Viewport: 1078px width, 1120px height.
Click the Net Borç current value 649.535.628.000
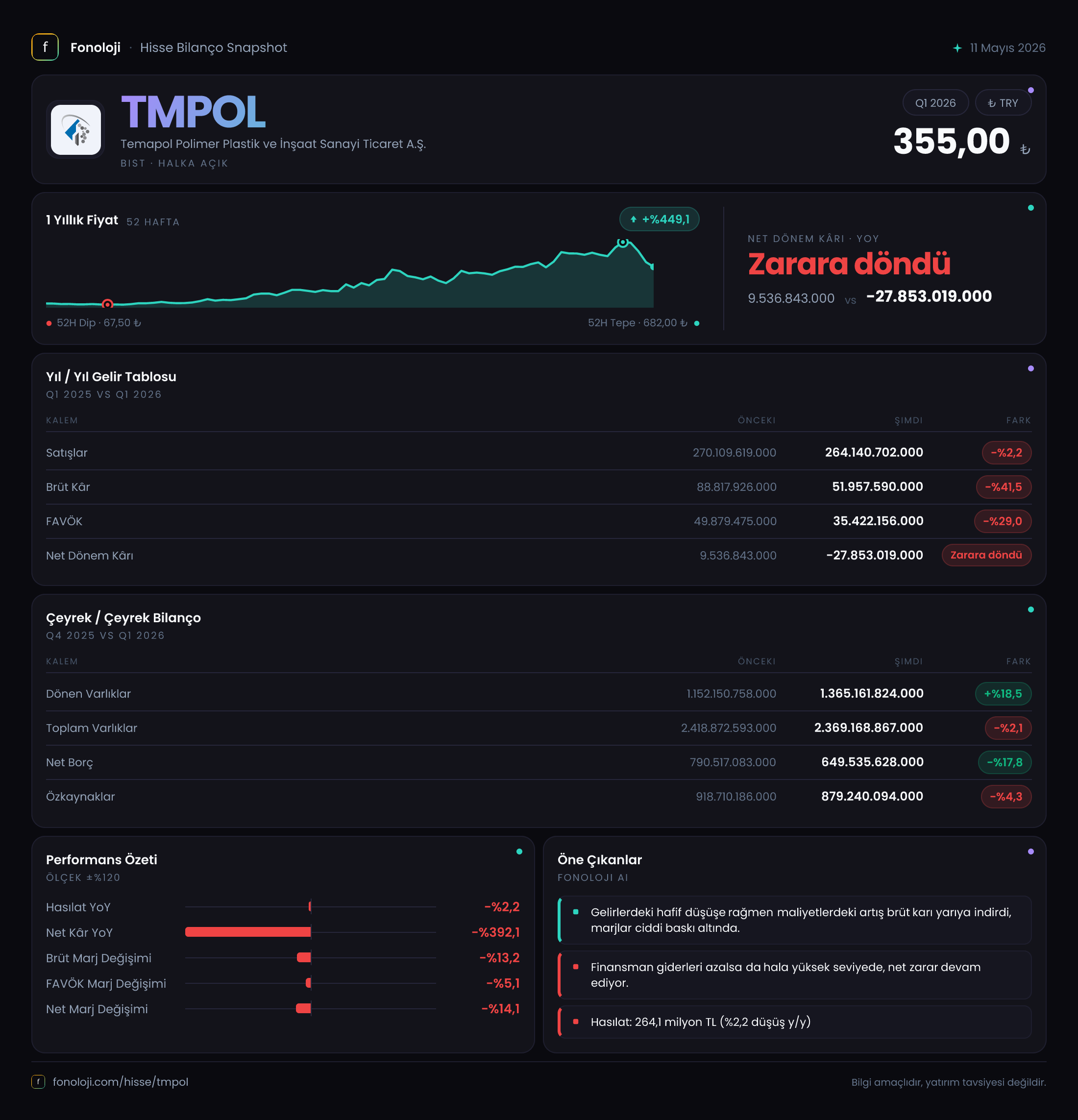click(872, 762)
